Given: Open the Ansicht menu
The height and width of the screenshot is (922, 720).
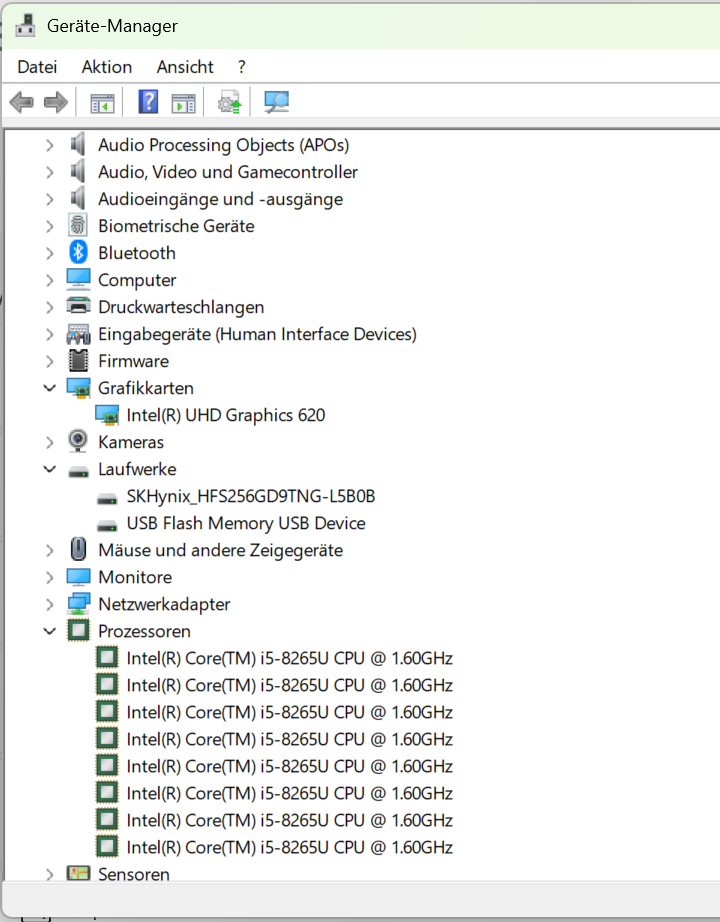Looking at the screenshot, I should pos(185,67).
